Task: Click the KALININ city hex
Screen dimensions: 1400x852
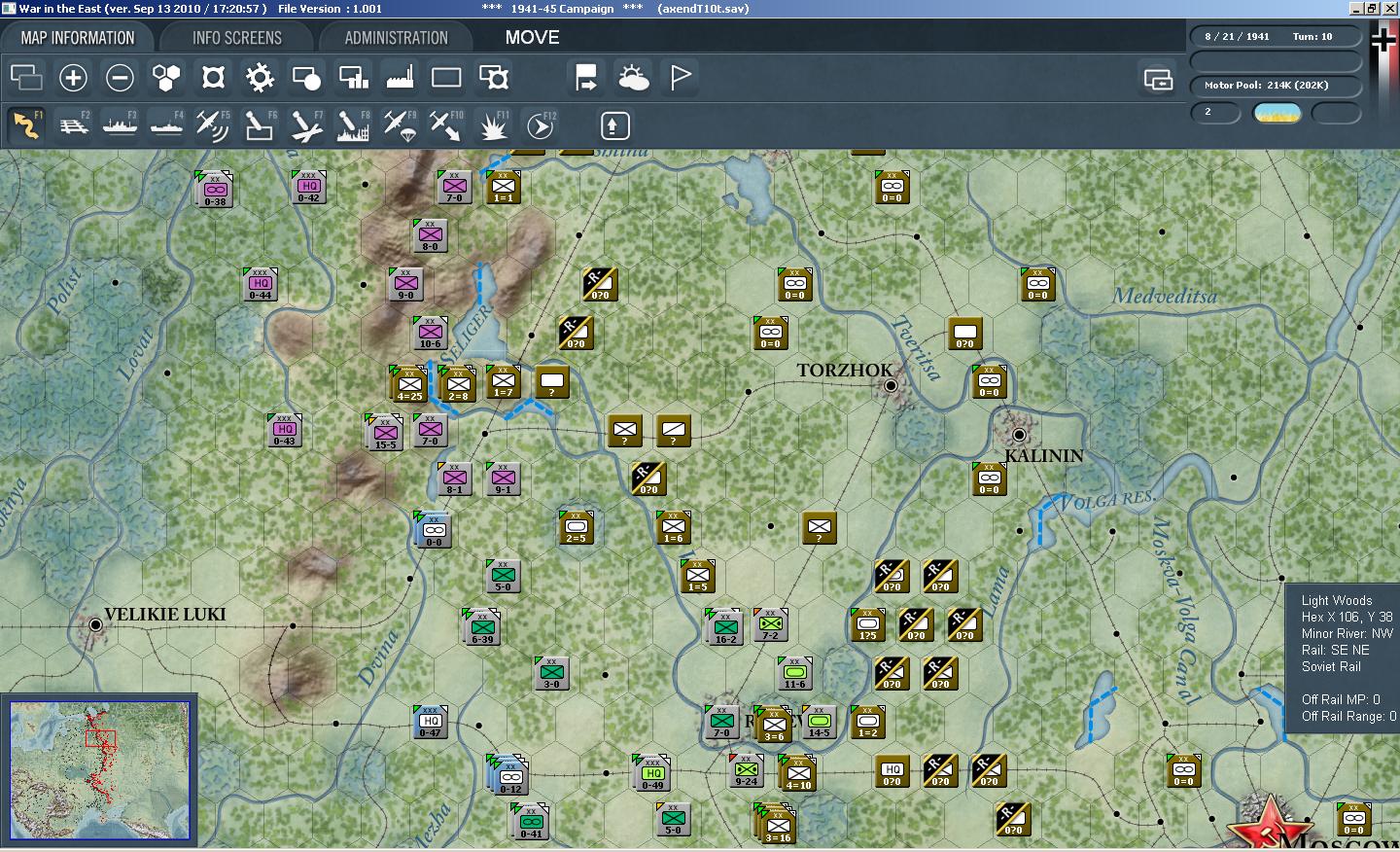Action: (x=1019, y=435)
